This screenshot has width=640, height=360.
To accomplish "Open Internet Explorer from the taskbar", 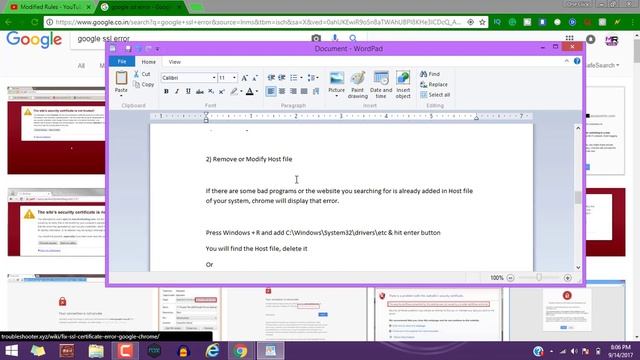I will pyautogui.click(x=212, y=351).
